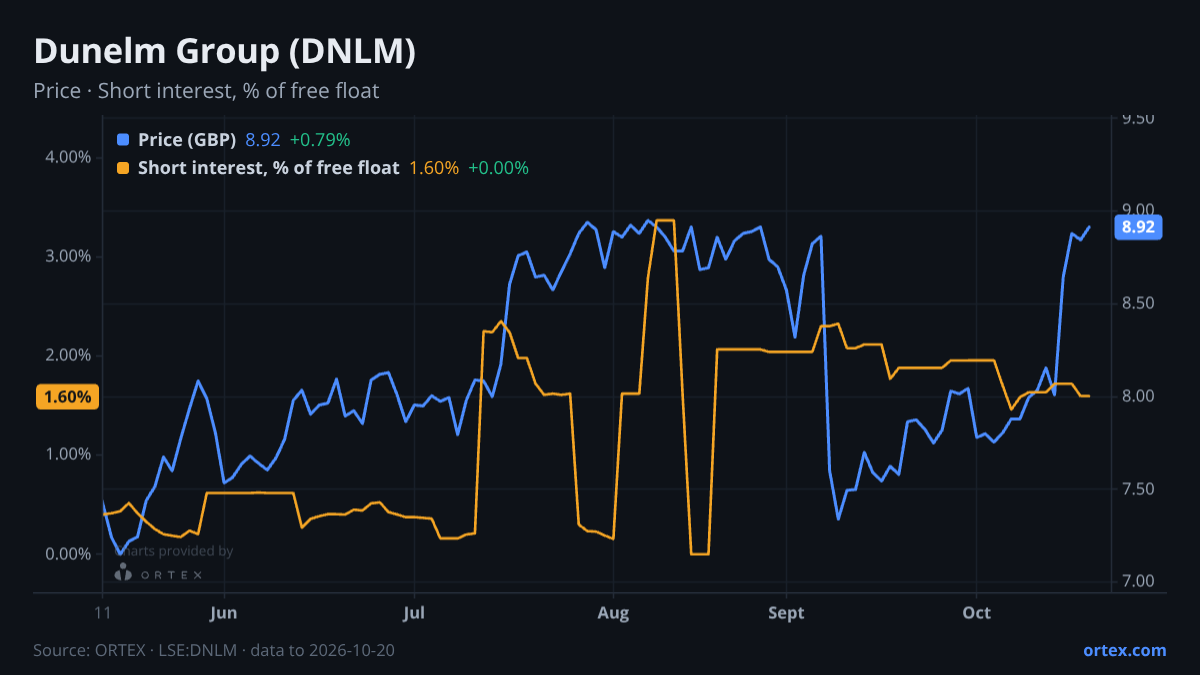Click the subtitle "Price · Short interest, % of free float"
Screen dimensions: 1200x675
point(206,91)
